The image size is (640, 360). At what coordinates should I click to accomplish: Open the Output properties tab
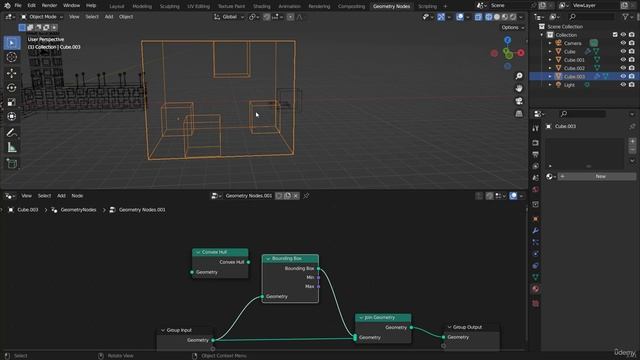pyautogui.click(x=536, y=154)
